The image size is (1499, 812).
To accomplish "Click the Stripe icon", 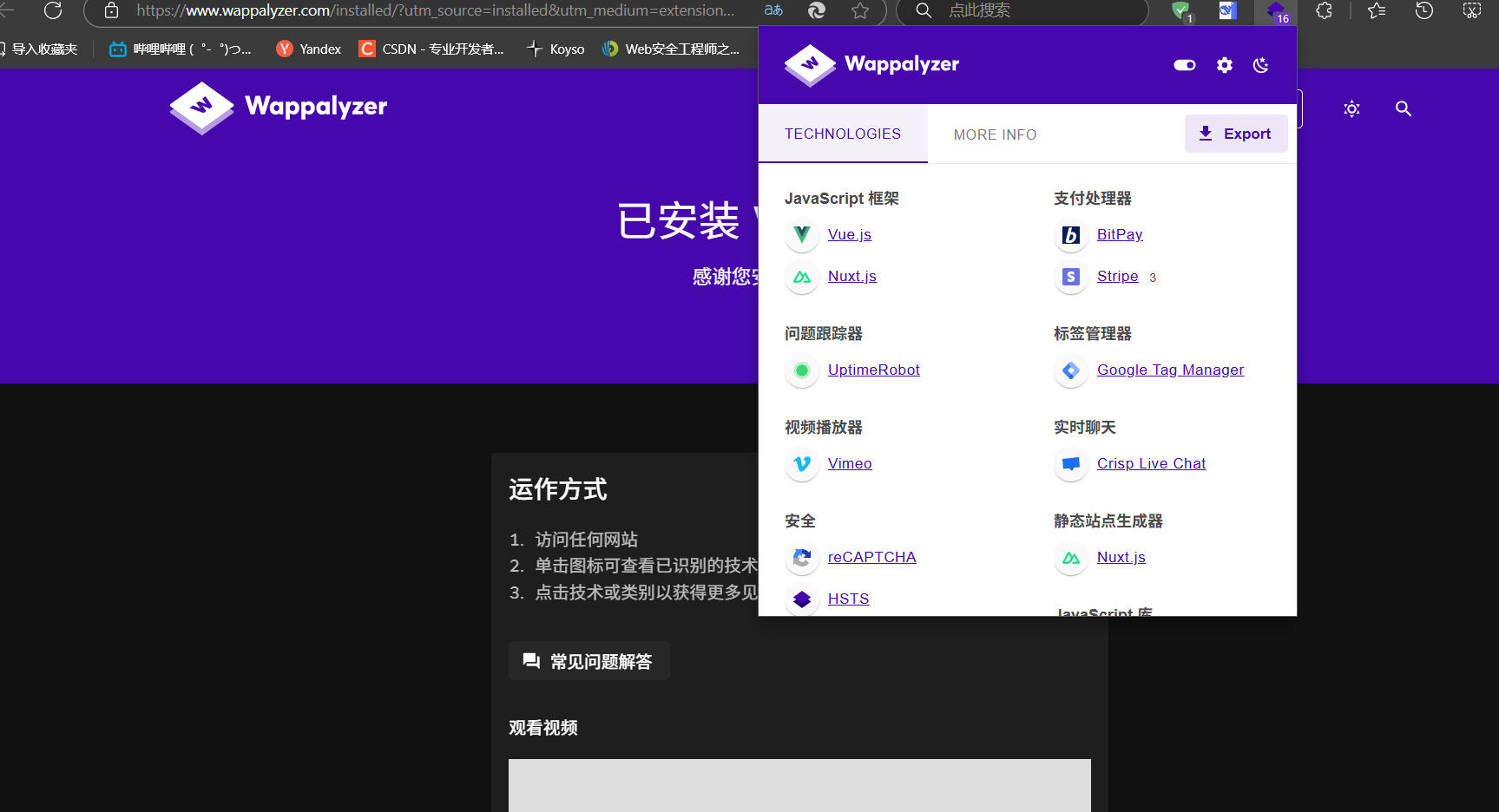I will click(x=1071, y=277).
